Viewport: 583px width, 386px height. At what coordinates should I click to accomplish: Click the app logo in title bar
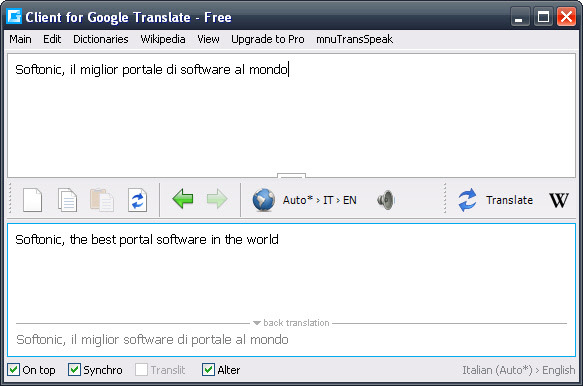pyautogui.click(x=14, y=16)
